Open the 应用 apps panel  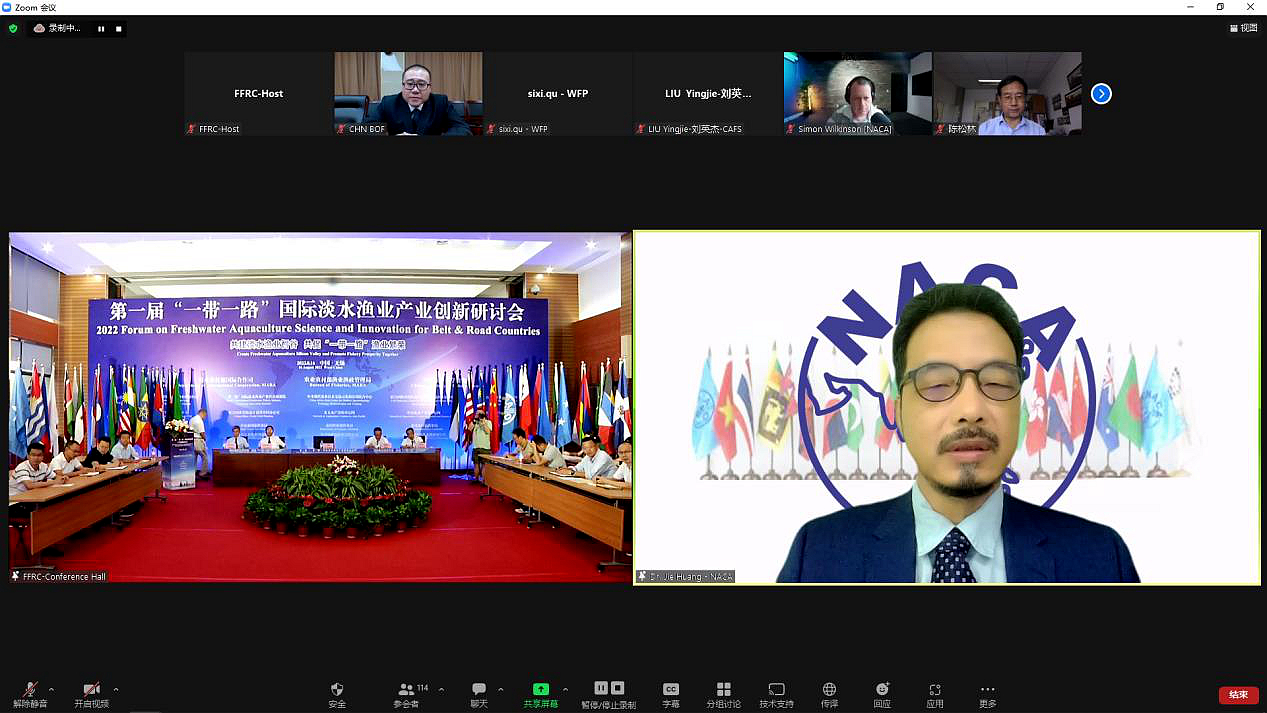point(935,695)
